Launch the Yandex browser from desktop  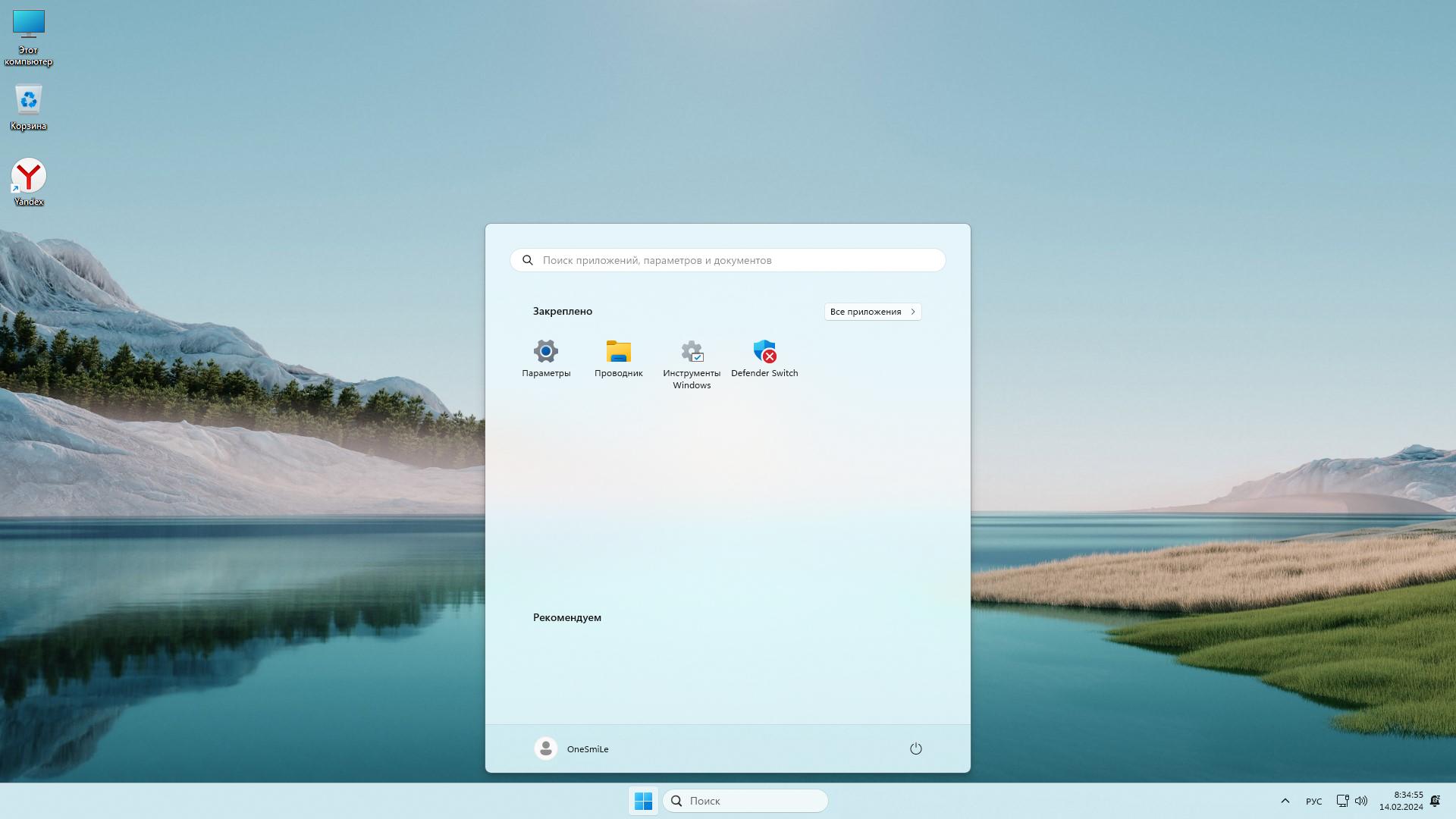pos(27,174)
